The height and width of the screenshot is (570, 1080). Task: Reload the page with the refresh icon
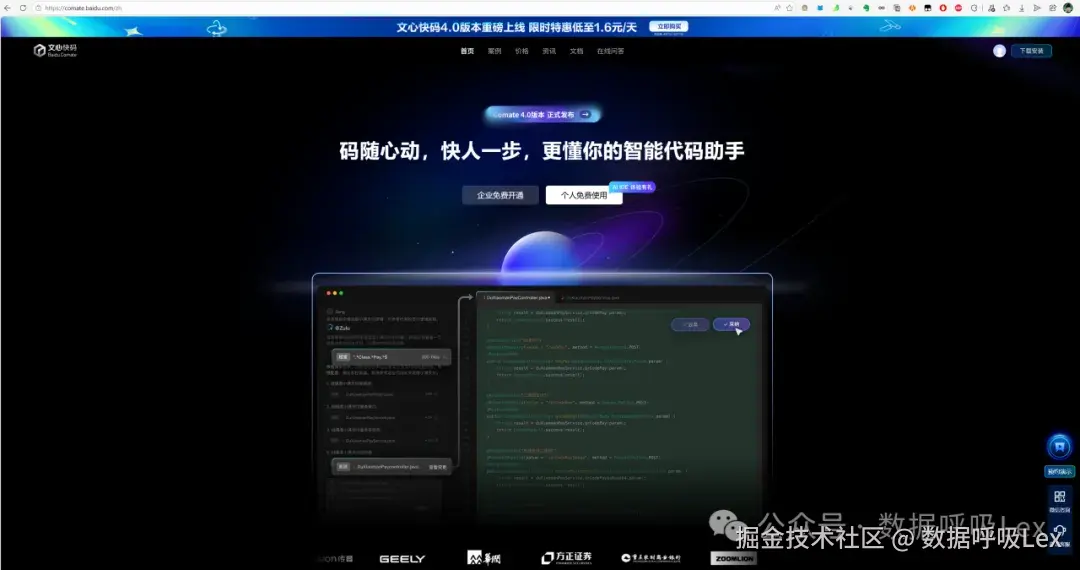click(x=23, y=8)
